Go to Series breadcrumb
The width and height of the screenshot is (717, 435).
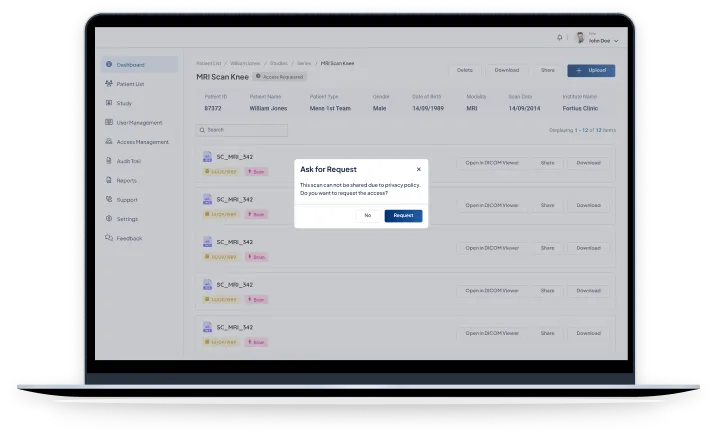pos(304,63)
